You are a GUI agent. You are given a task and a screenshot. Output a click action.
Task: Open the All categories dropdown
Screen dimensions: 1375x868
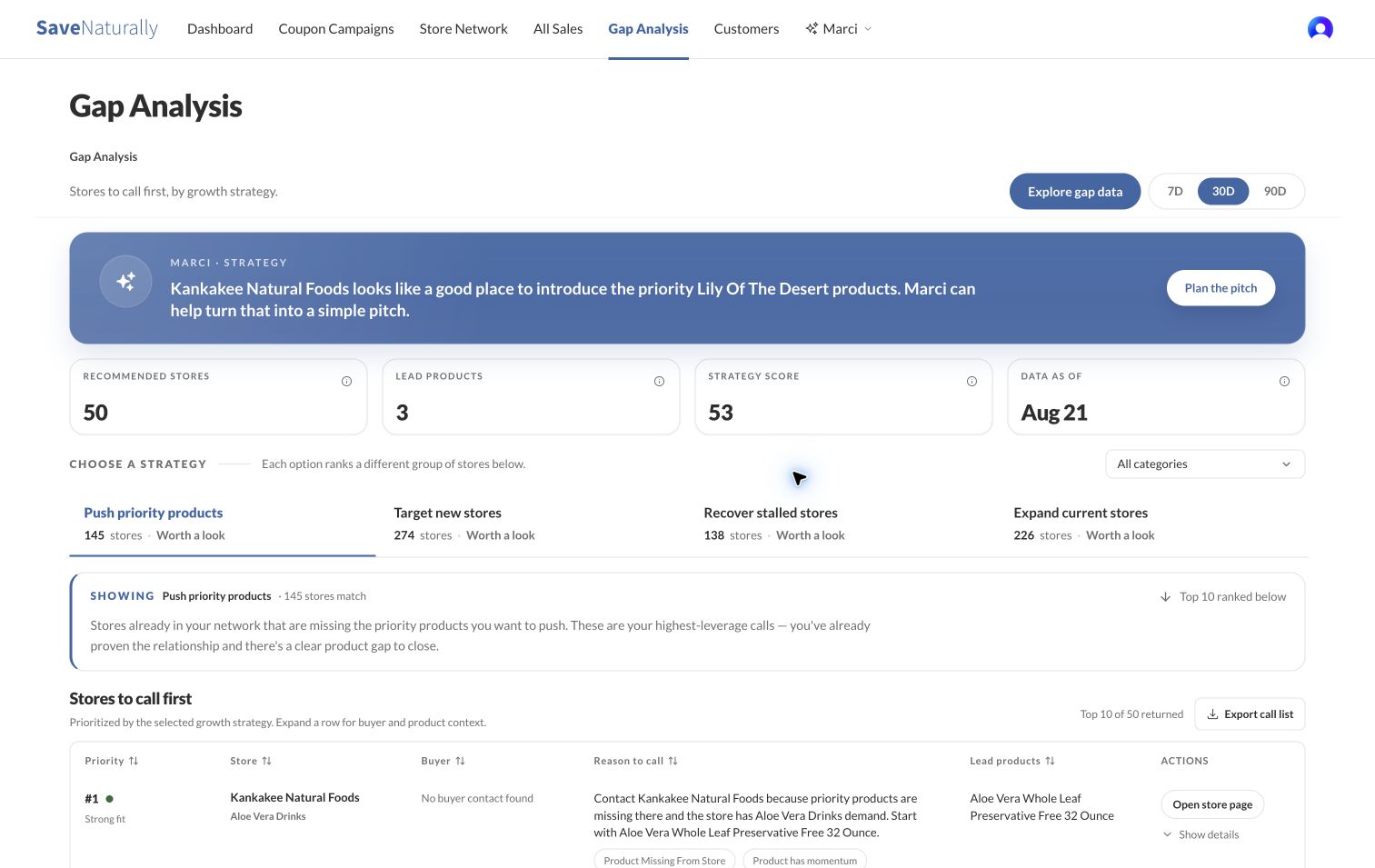pos(1205,464)
